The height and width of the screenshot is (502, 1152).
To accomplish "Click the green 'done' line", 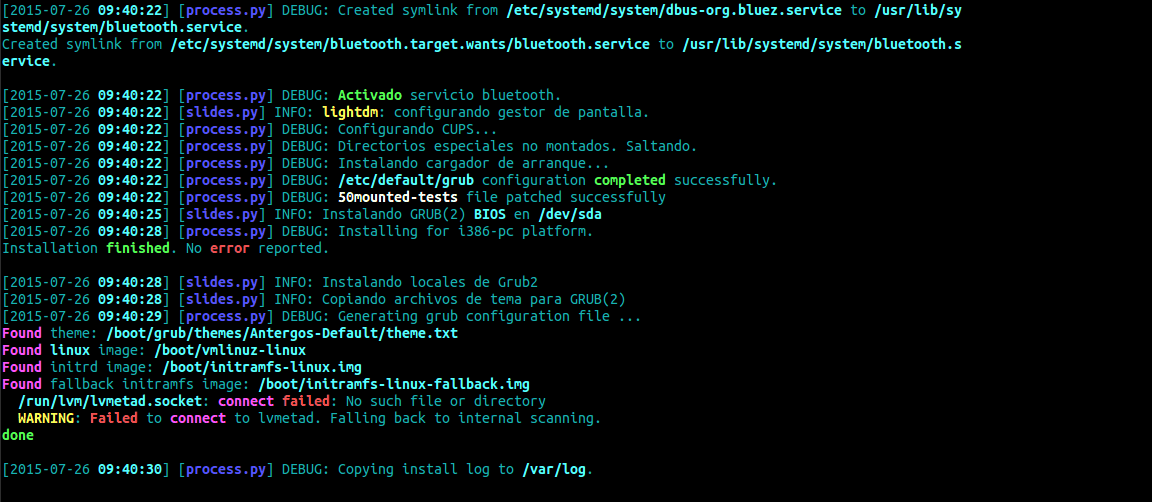I will [18, 435].
